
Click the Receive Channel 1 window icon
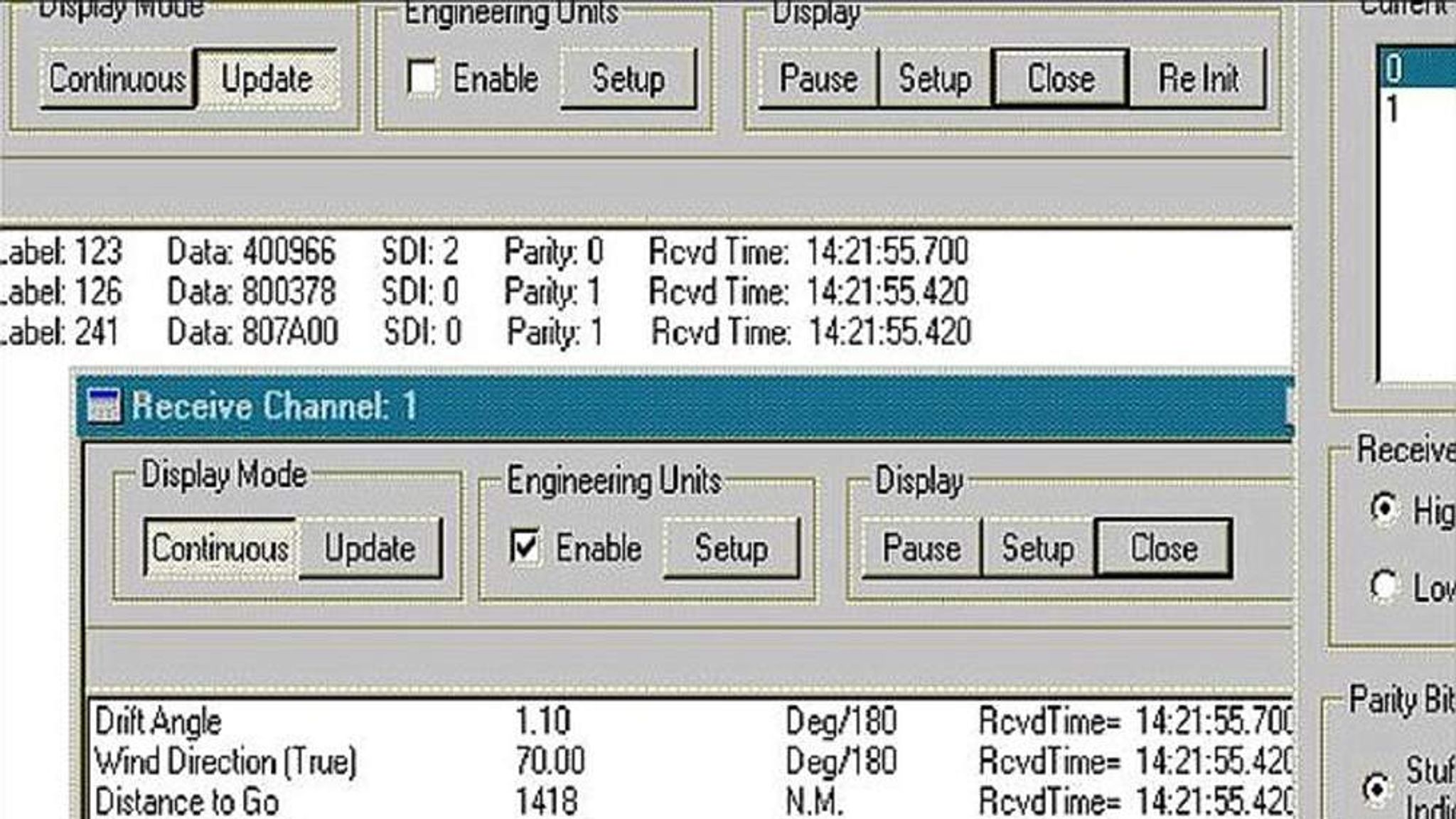tap(104, 406)
